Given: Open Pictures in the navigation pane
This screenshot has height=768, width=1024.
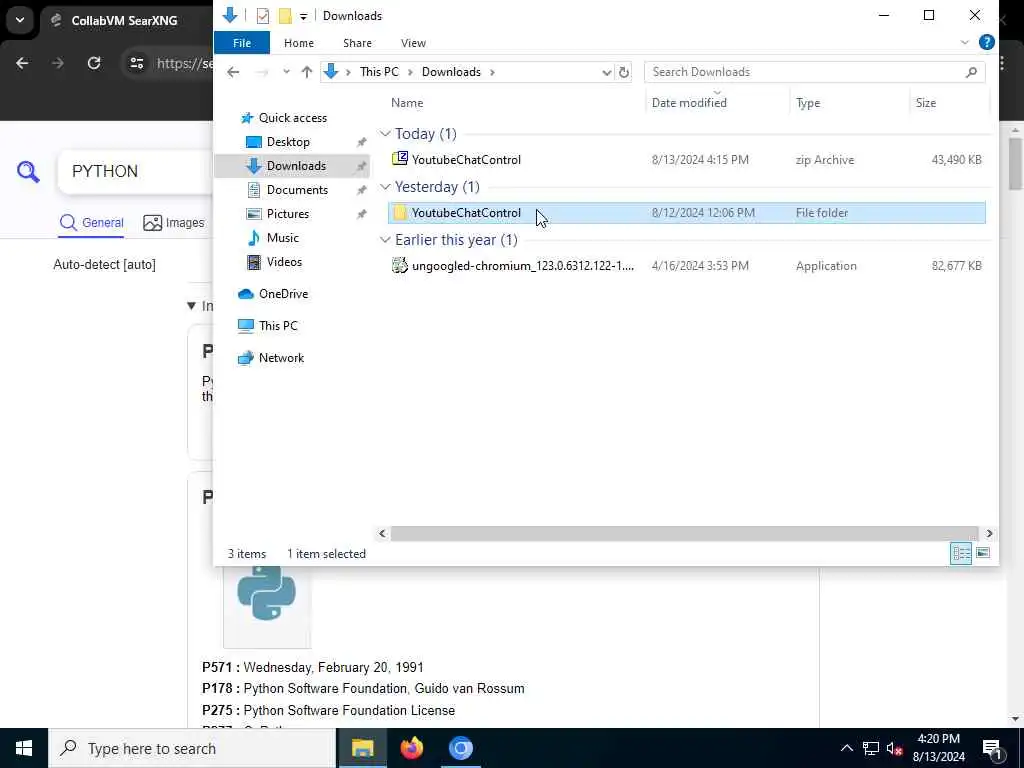Looking at the screenshot, I should point(287,214).
